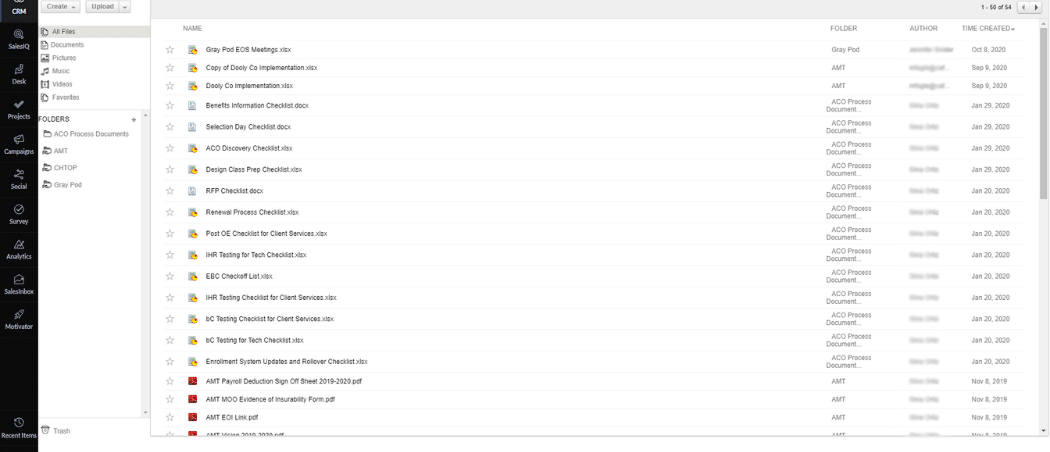Open Analytics from sidebar

pos(19,249)
